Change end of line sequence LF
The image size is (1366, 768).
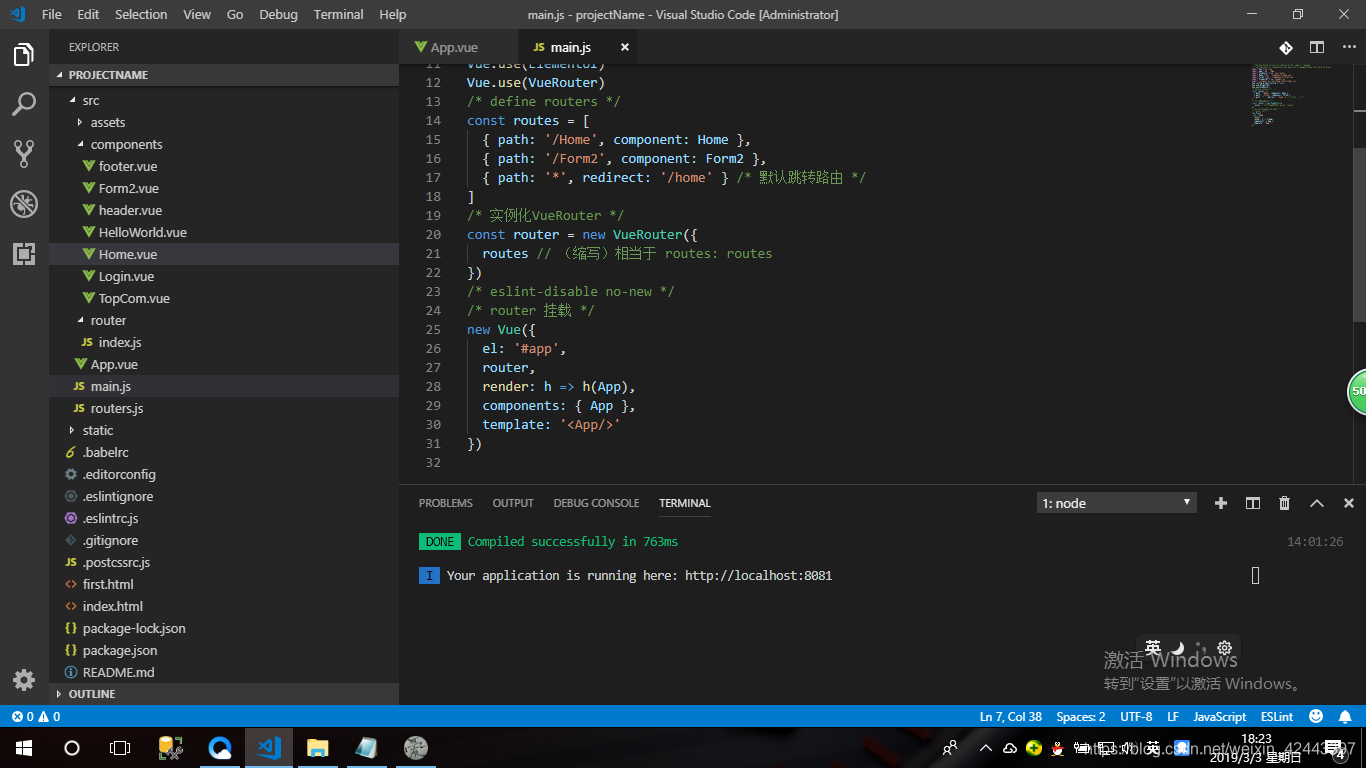tap(1173, 716)
